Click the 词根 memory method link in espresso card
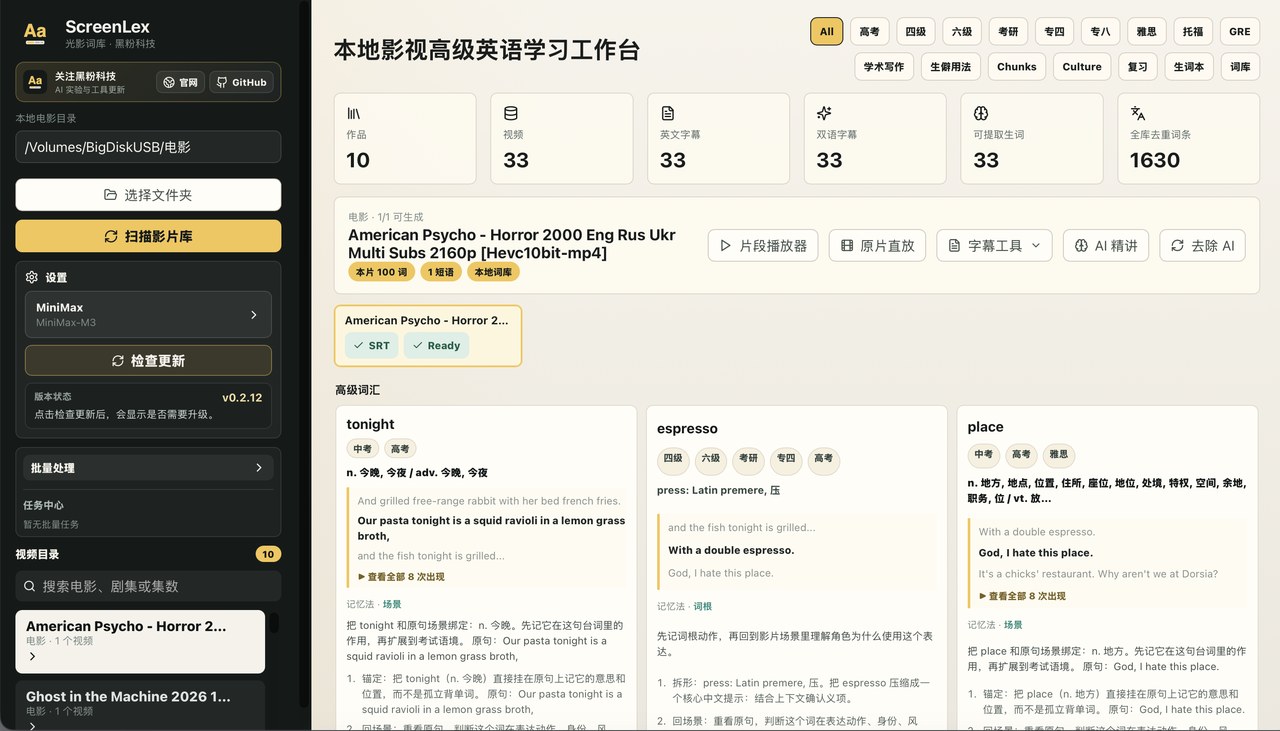 703,606
